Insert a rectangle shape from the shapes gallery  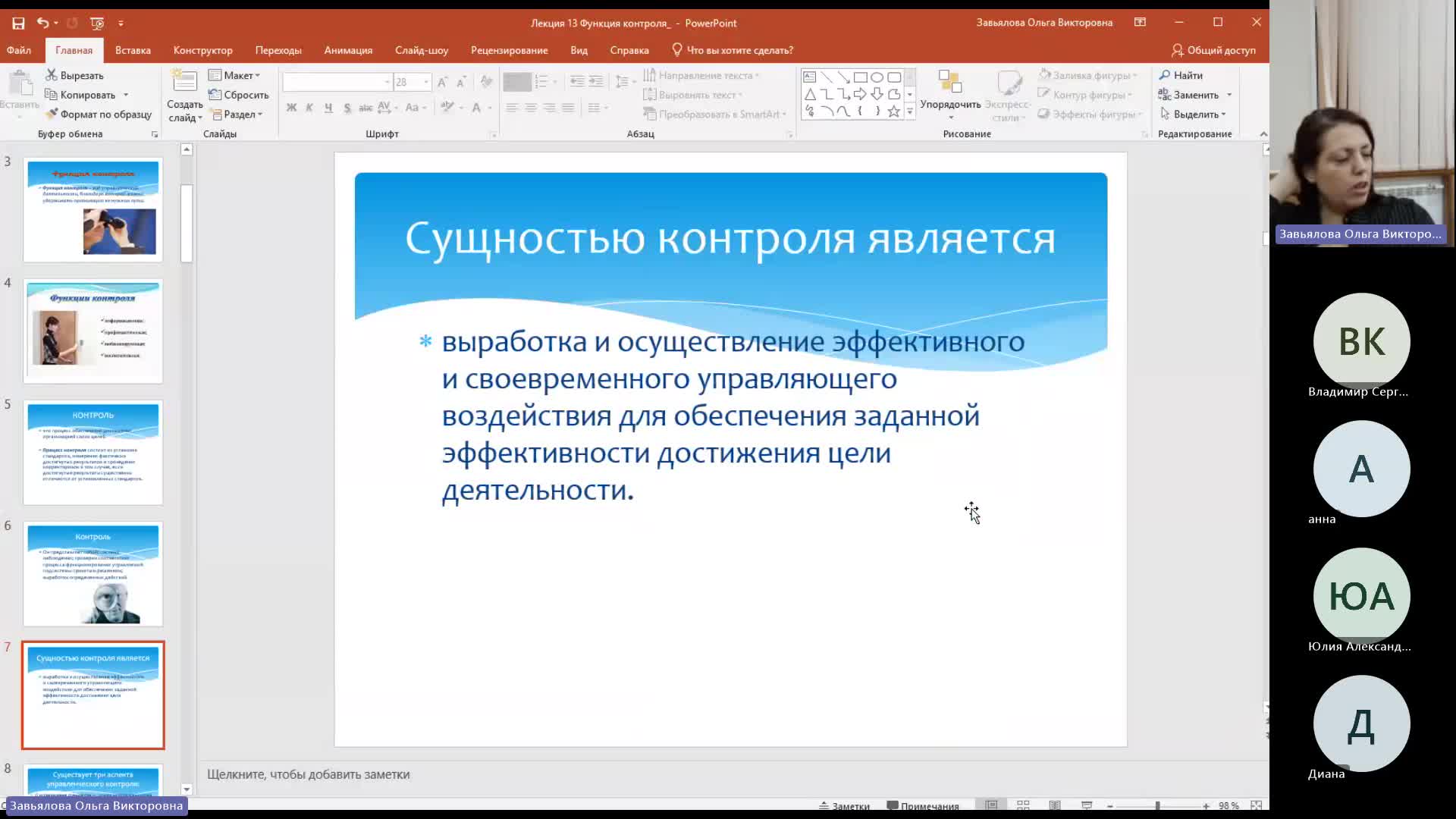(x=860, y=77)
